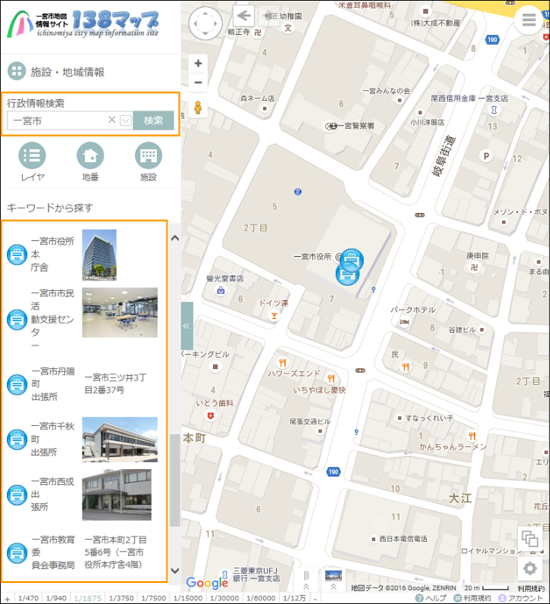Screen dimensions: 550x604
Task: Open the hamburger menu on the map
Action: tap(529, 20)
